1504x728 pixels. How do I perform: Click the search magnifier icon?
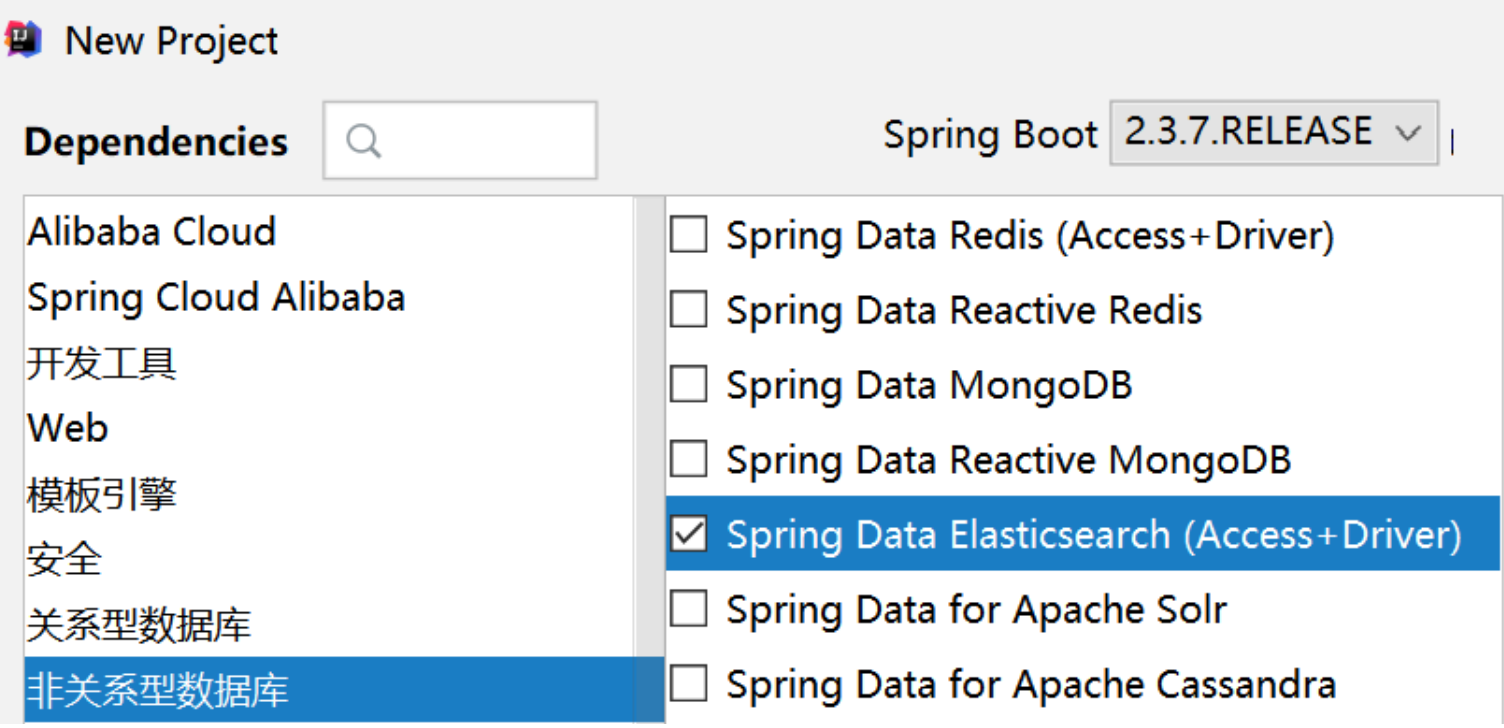tap(364, 141)
